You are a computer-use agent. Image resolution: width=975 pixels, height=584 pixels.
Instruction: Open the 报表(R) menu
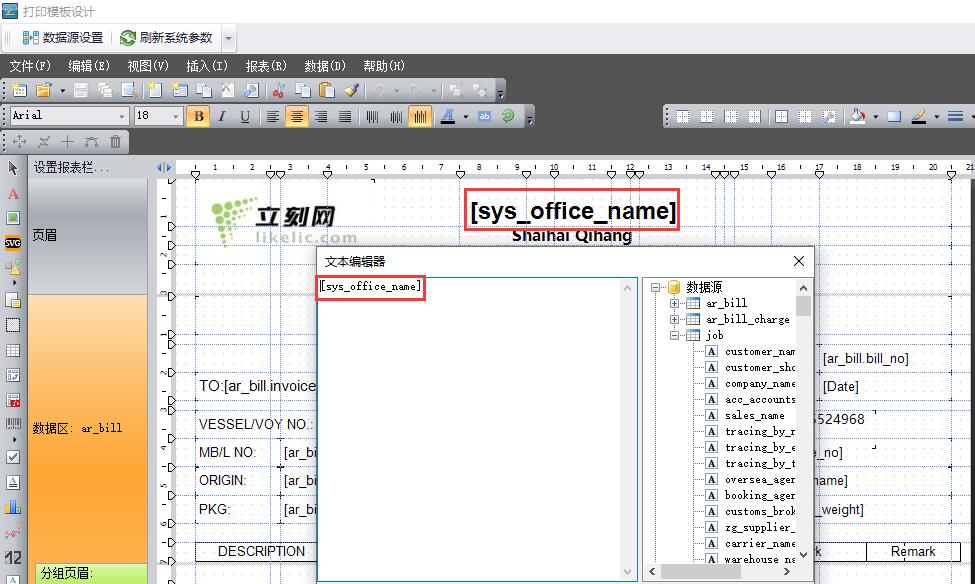266,66
